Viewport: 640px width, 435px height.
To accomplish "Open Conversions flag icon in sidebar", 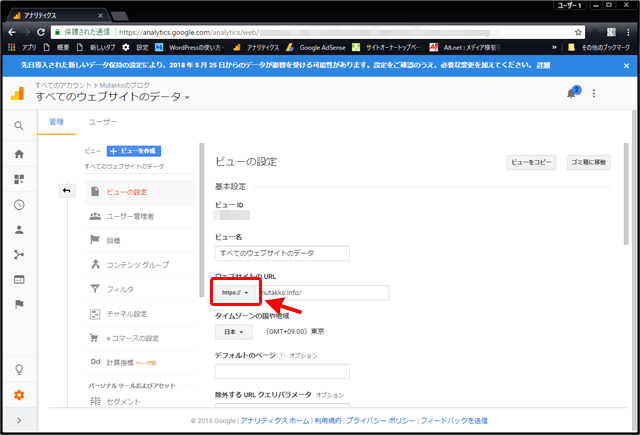I will point(19,304).
